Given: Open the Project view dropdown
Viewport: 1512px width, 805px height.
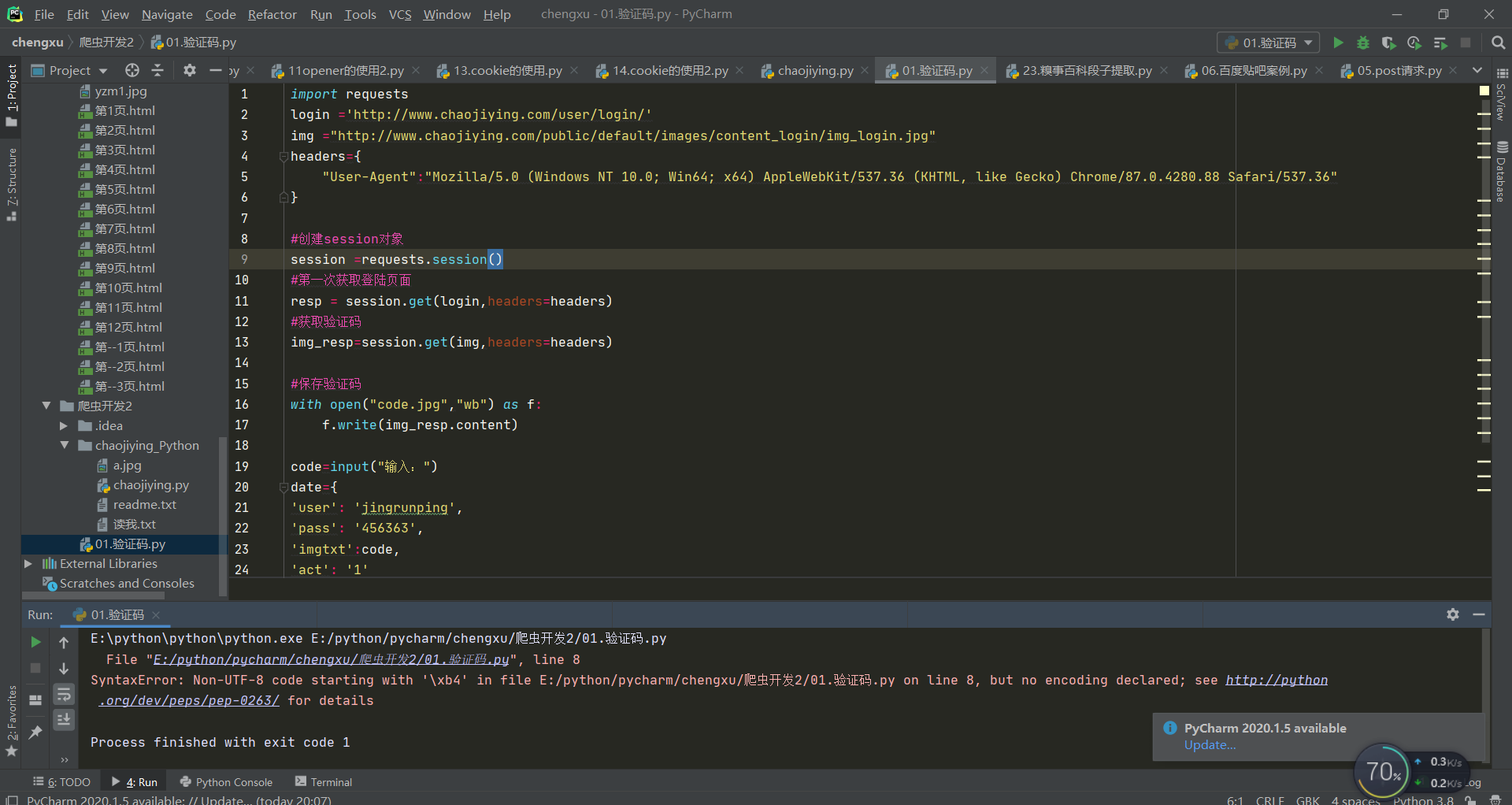Looking at the screenshot, I should (x=69, y=70).
